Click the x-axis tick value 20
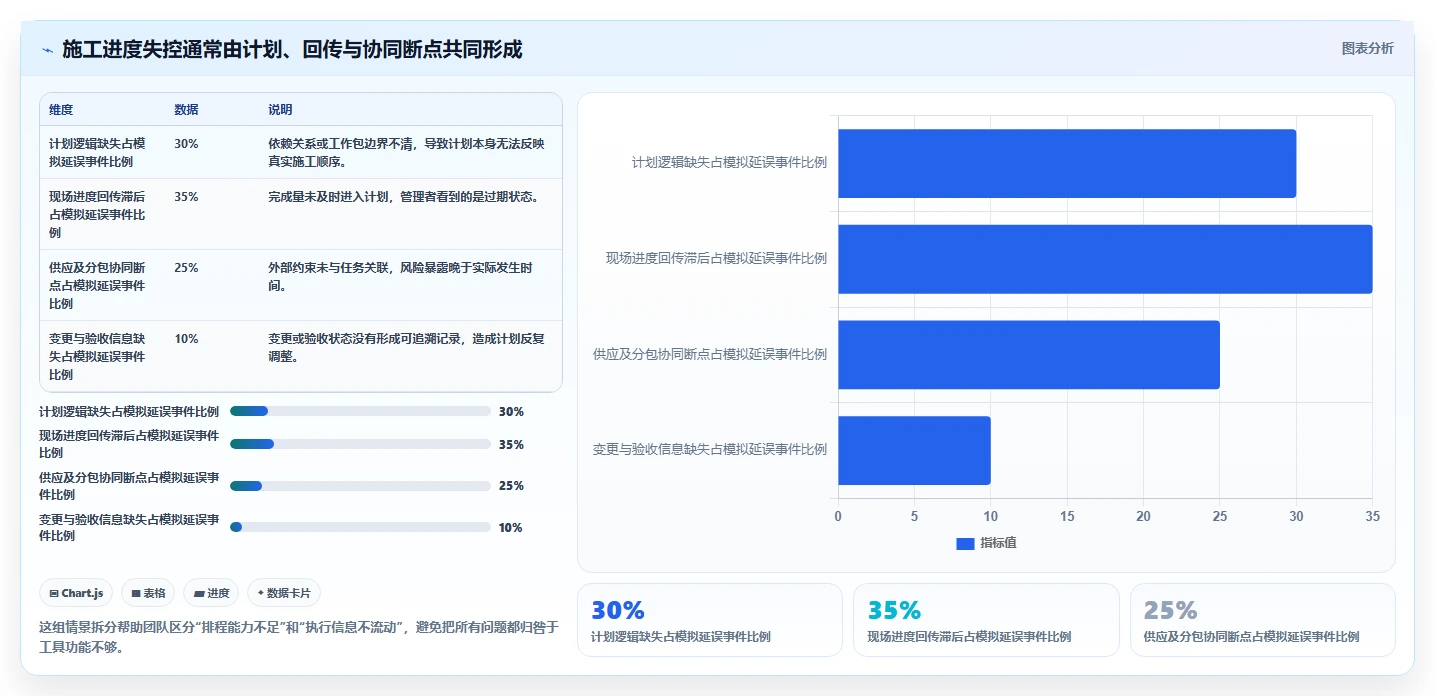 [x=1143, y=516]
